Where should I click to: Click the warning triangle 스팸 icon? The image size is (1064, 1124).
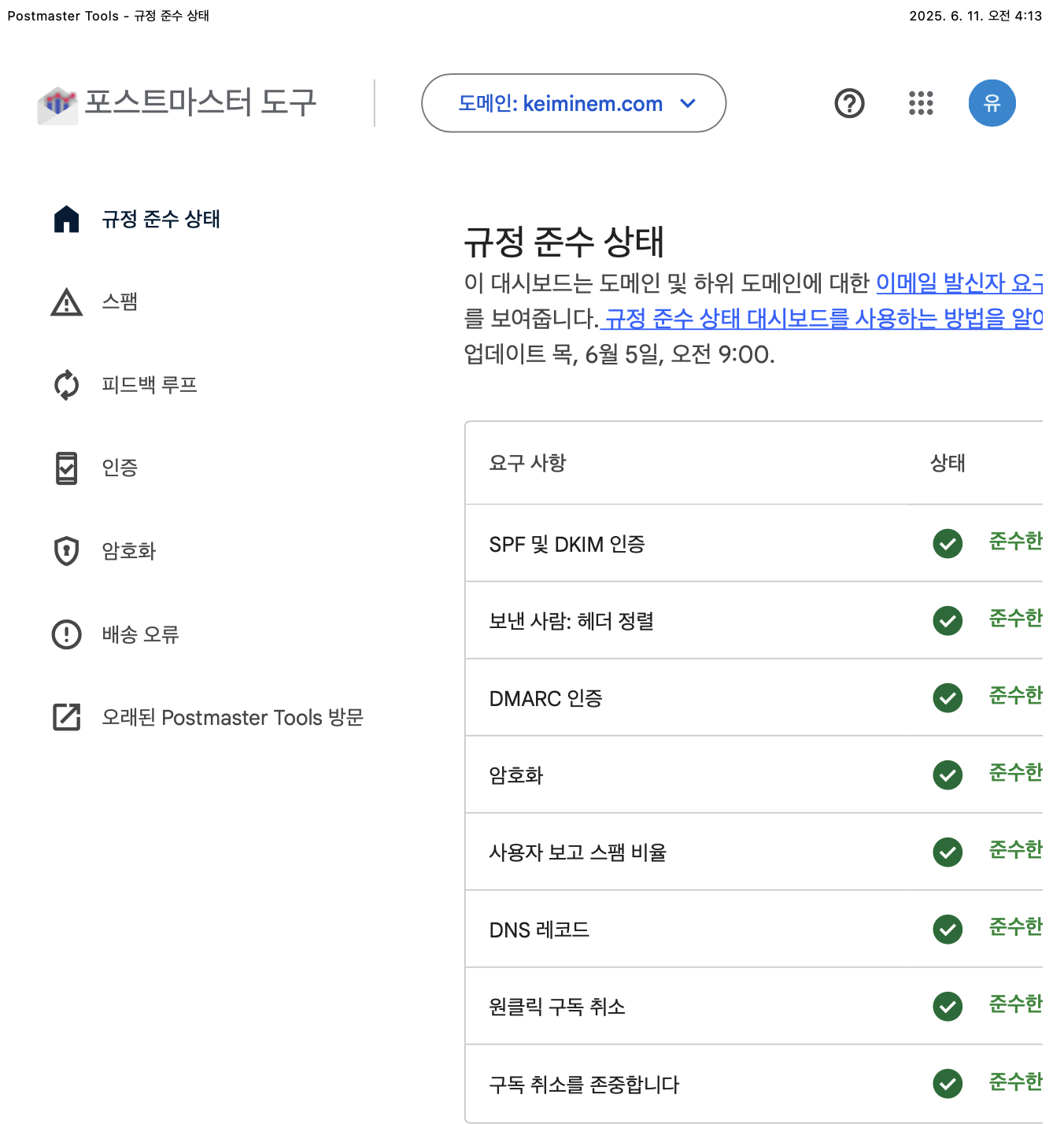67,302
